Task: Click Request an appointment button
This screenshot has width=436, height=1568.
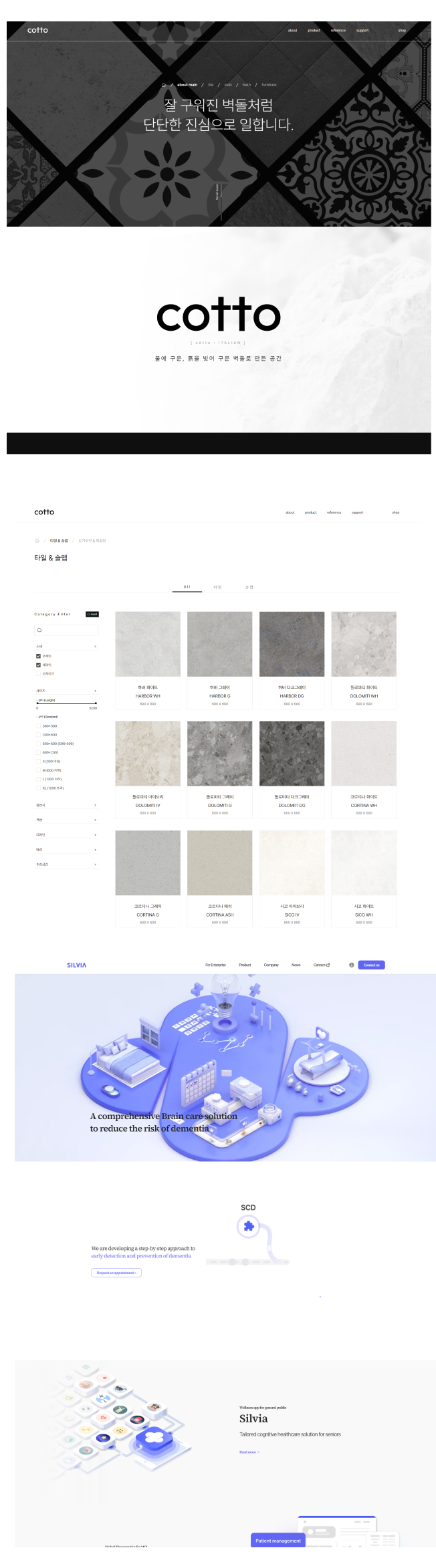Action: (x=116, y=1273)
